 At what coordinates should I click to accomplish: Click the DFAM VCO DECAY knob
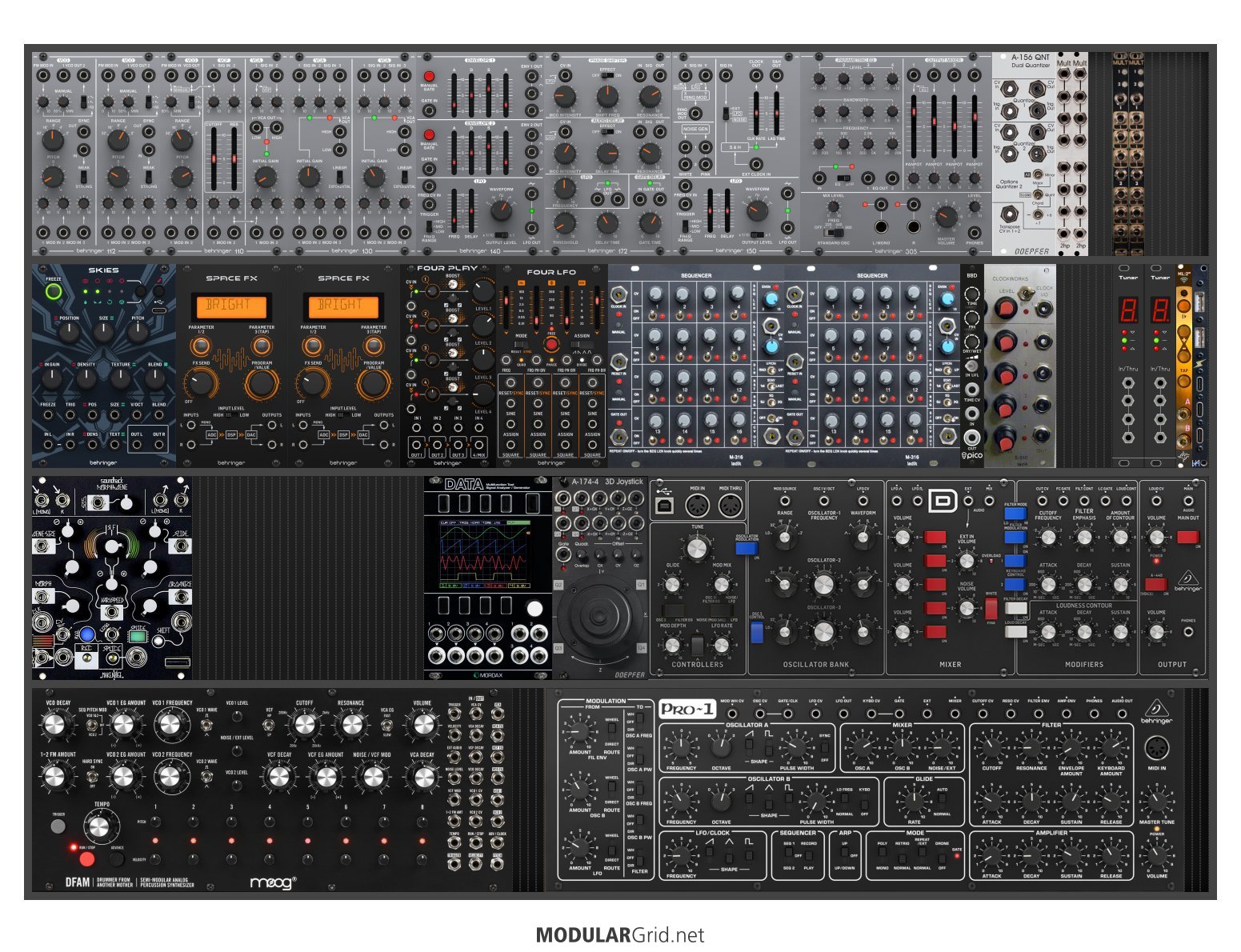[54, 724]
